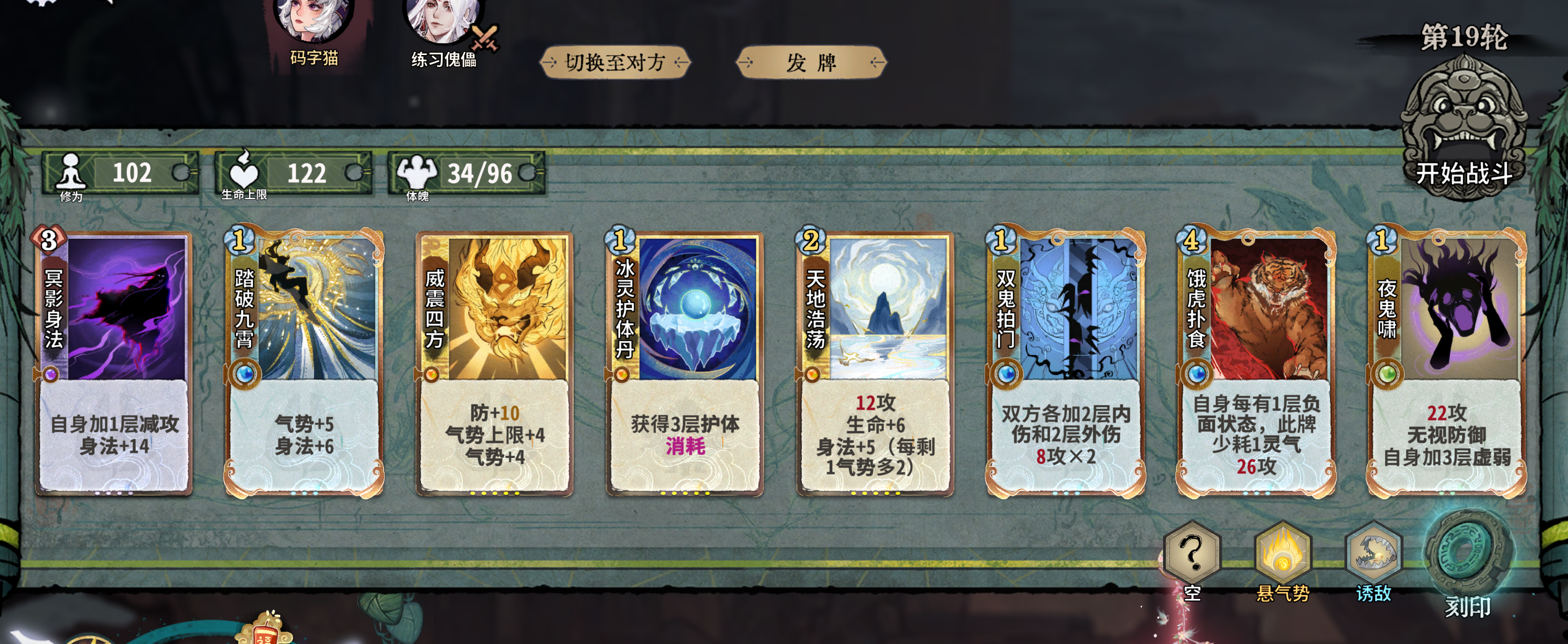Select the 悬气势 flame hexagon icon
The image size is (1568, 644).
[x=1282, y=551]
